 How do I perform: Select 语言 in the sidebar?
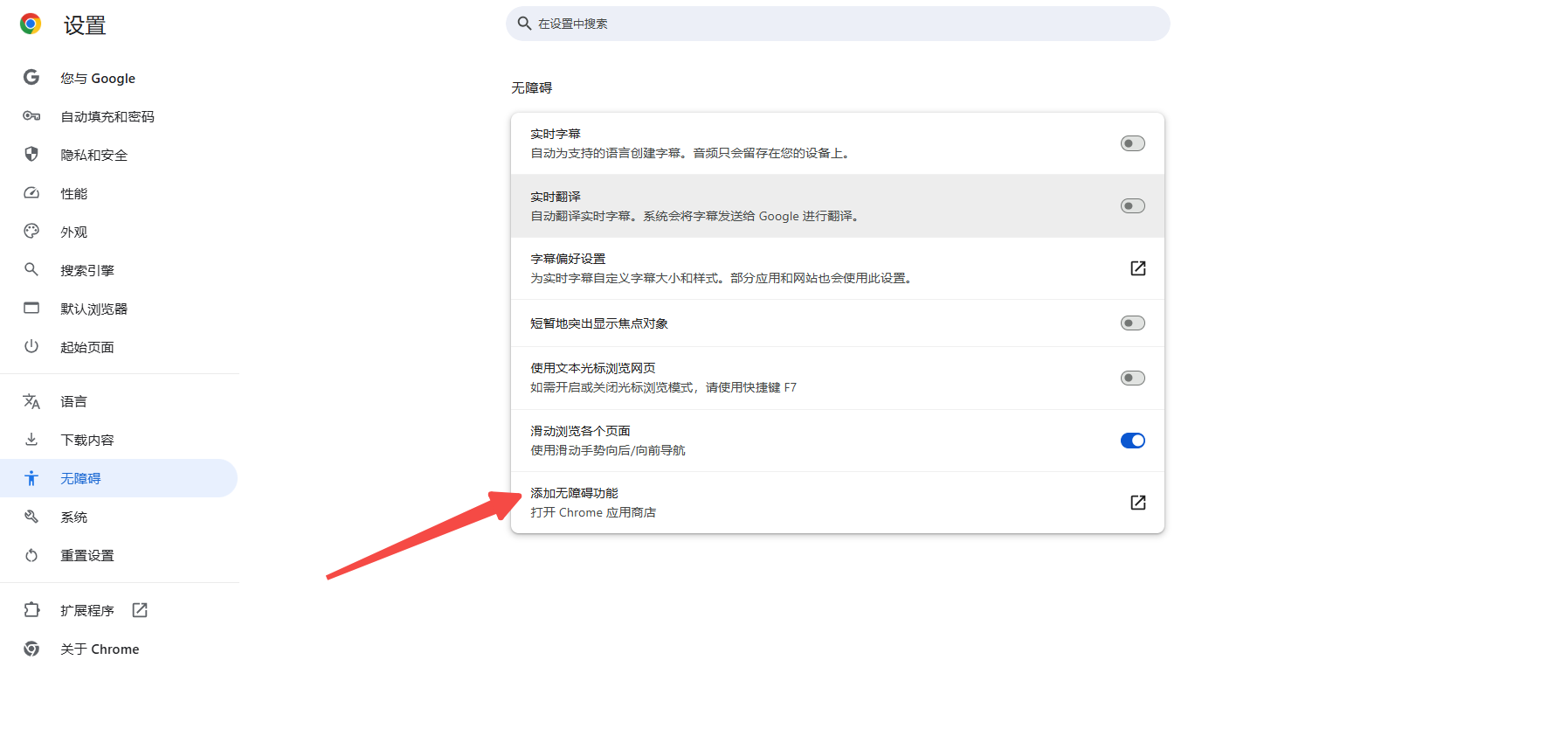[119, 401]
